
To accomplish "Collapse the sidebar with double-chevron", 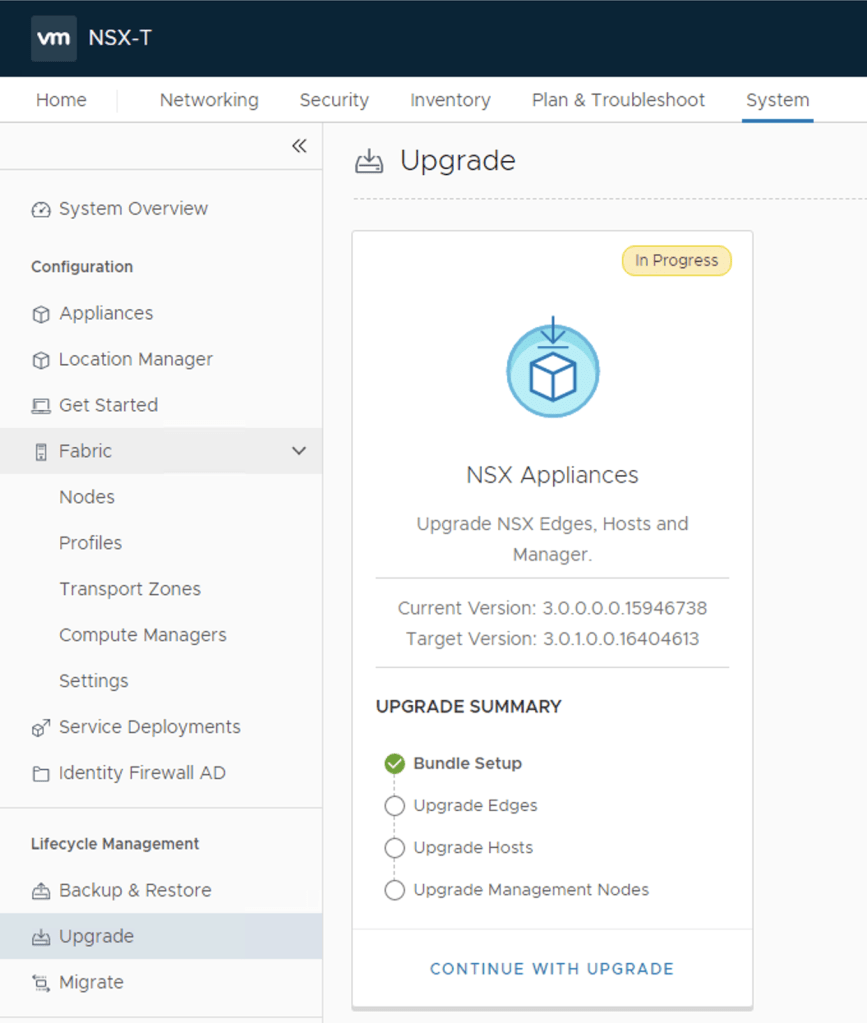I will click(x=298, y=146).
